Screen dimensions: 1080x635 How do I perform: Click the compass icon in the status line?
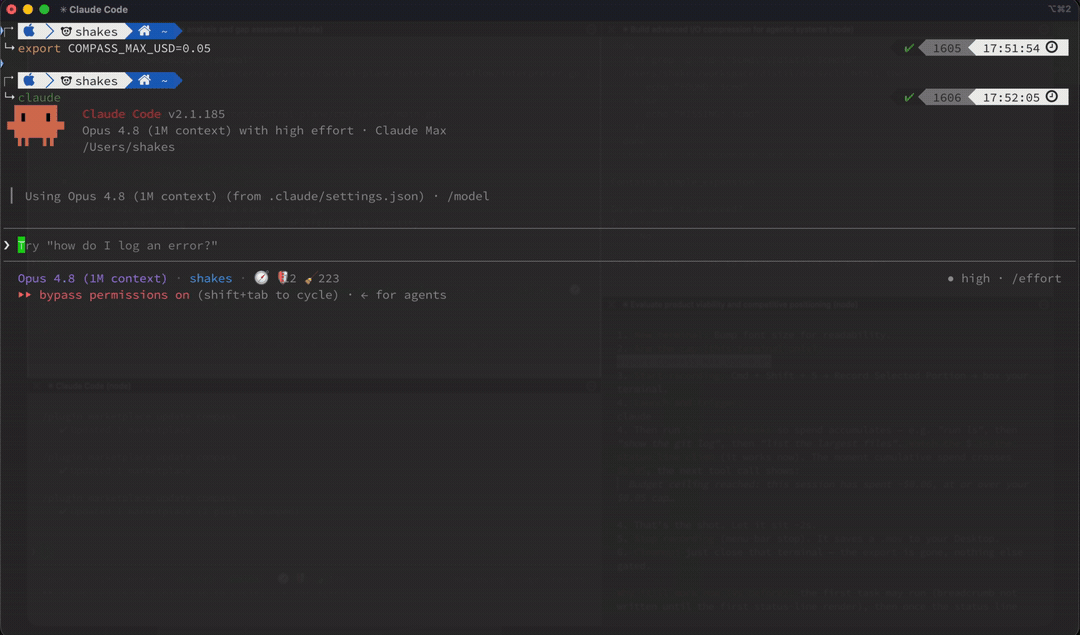[261, 278]
